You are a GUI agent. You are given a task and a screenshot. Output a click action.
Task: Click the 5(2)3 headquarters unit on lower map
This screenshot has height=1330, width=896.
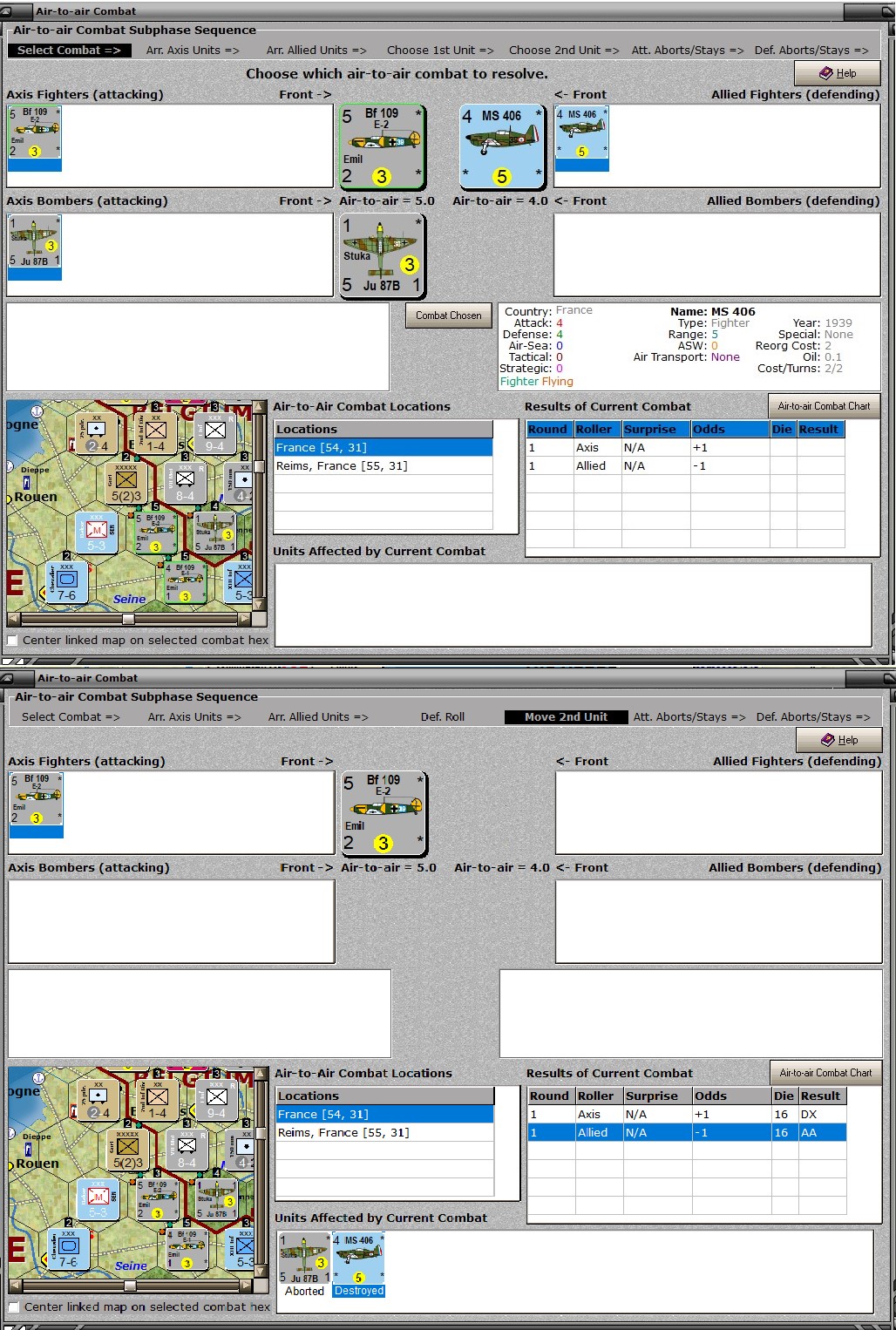point(128,1150)
